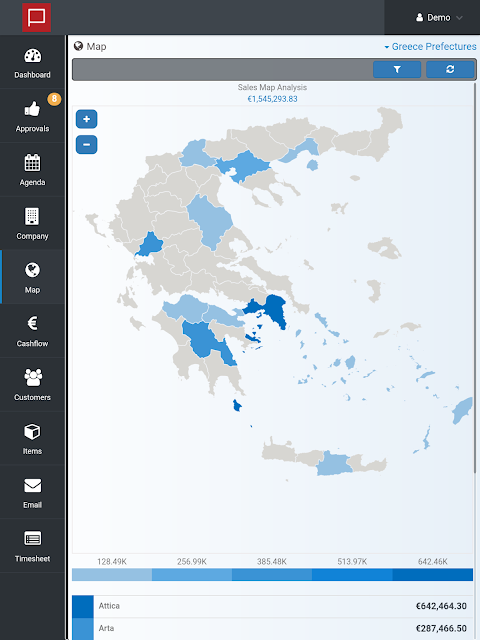Click the Arta row color swatch
Viewport: 480px width, 640px height.
(83, 629)
